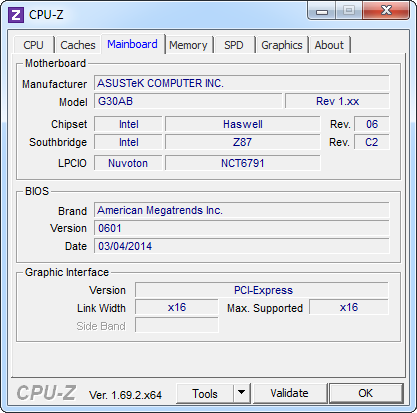The width and height of the screenshot is (417, 413).
Task: Click the BIOS date 03/04/2014 field
Action: click(x=242, y=246)
